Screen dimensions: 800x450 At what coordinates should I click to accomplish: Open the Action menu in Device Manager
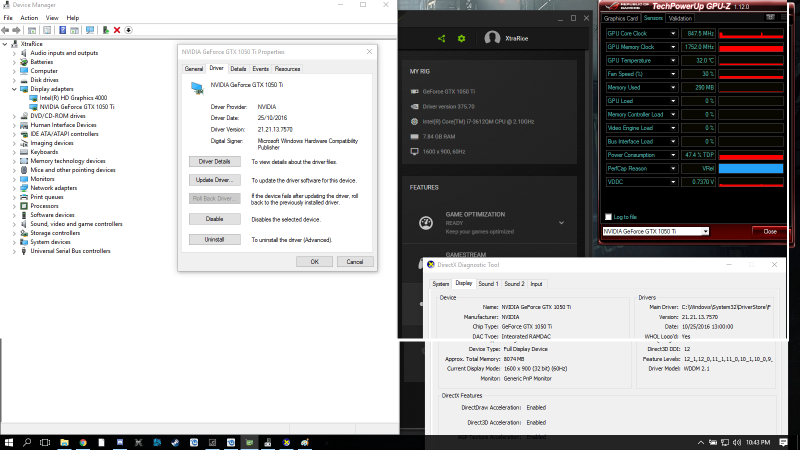click(29, 18)
